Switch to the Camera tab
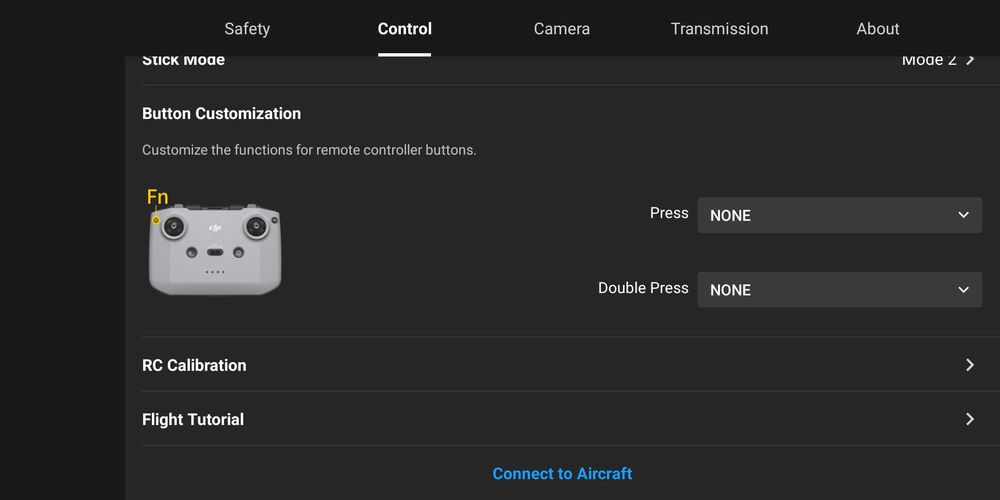Image resolution: width=1000 pixels, height=500 pixels. (x=562, y=29)
